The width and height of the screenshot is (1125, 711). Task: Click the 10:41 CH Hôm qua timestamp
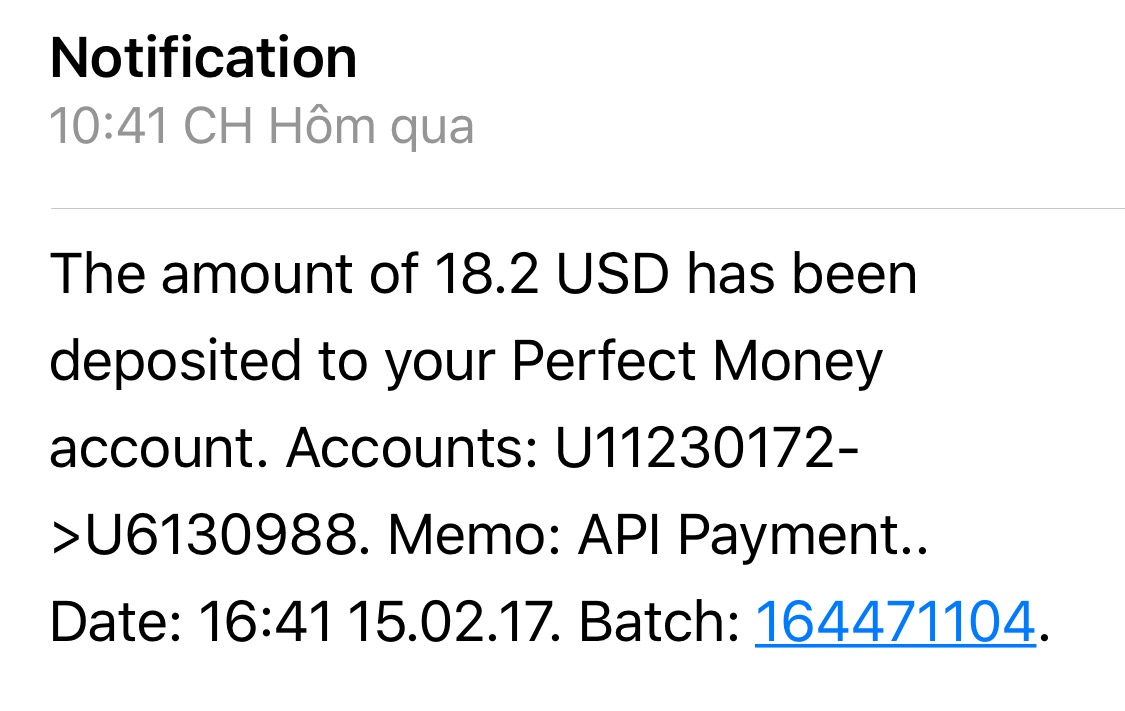[261, 127]
